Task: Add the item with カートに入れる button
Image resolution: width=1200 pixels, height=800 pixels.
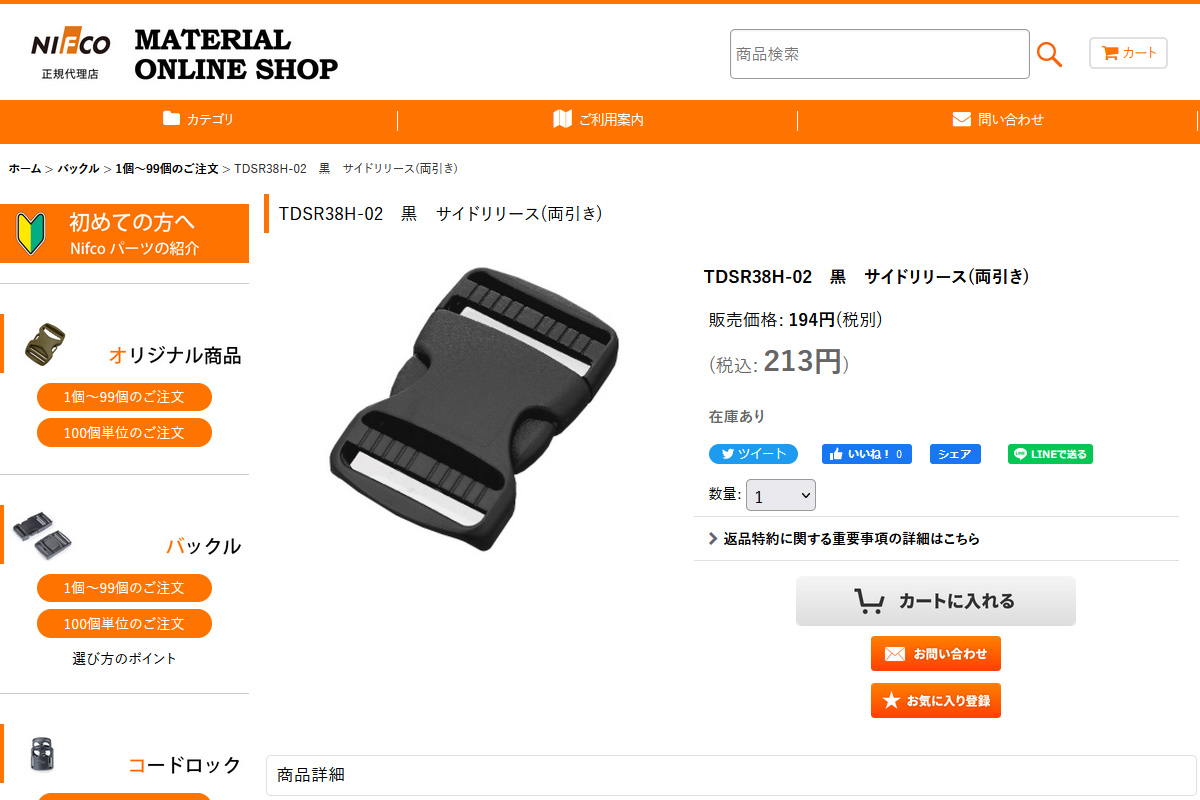Action: 936,601
